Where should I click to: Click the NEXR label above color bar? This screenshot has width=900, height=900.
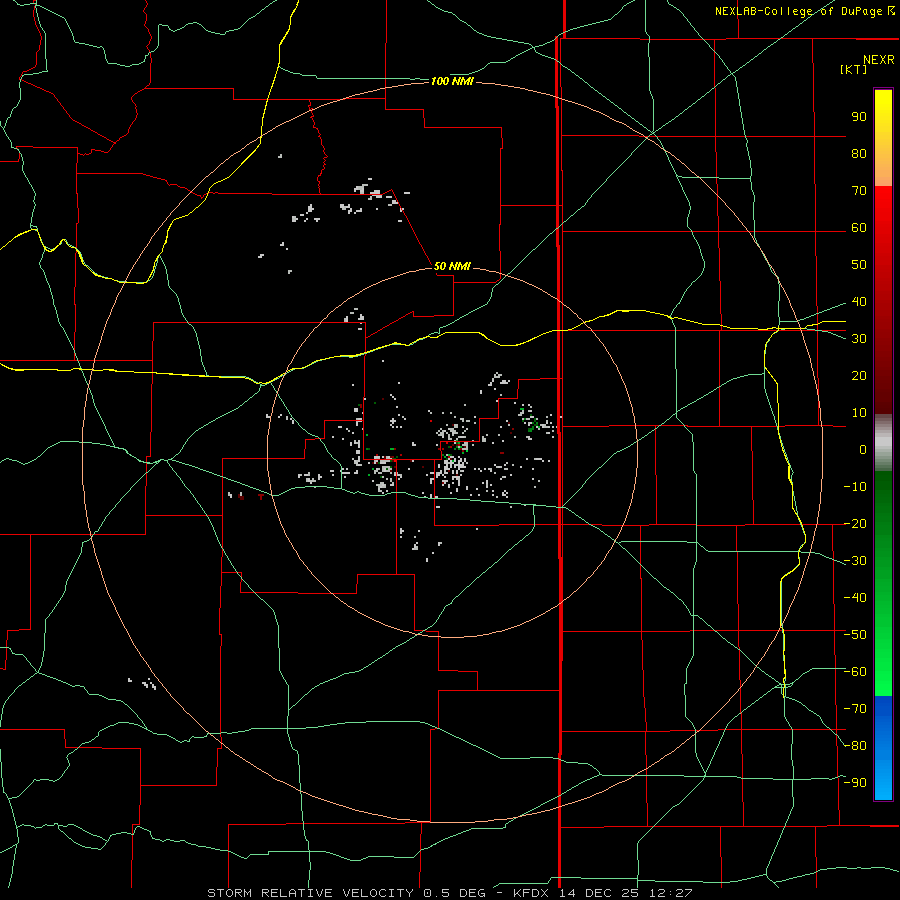879,60
